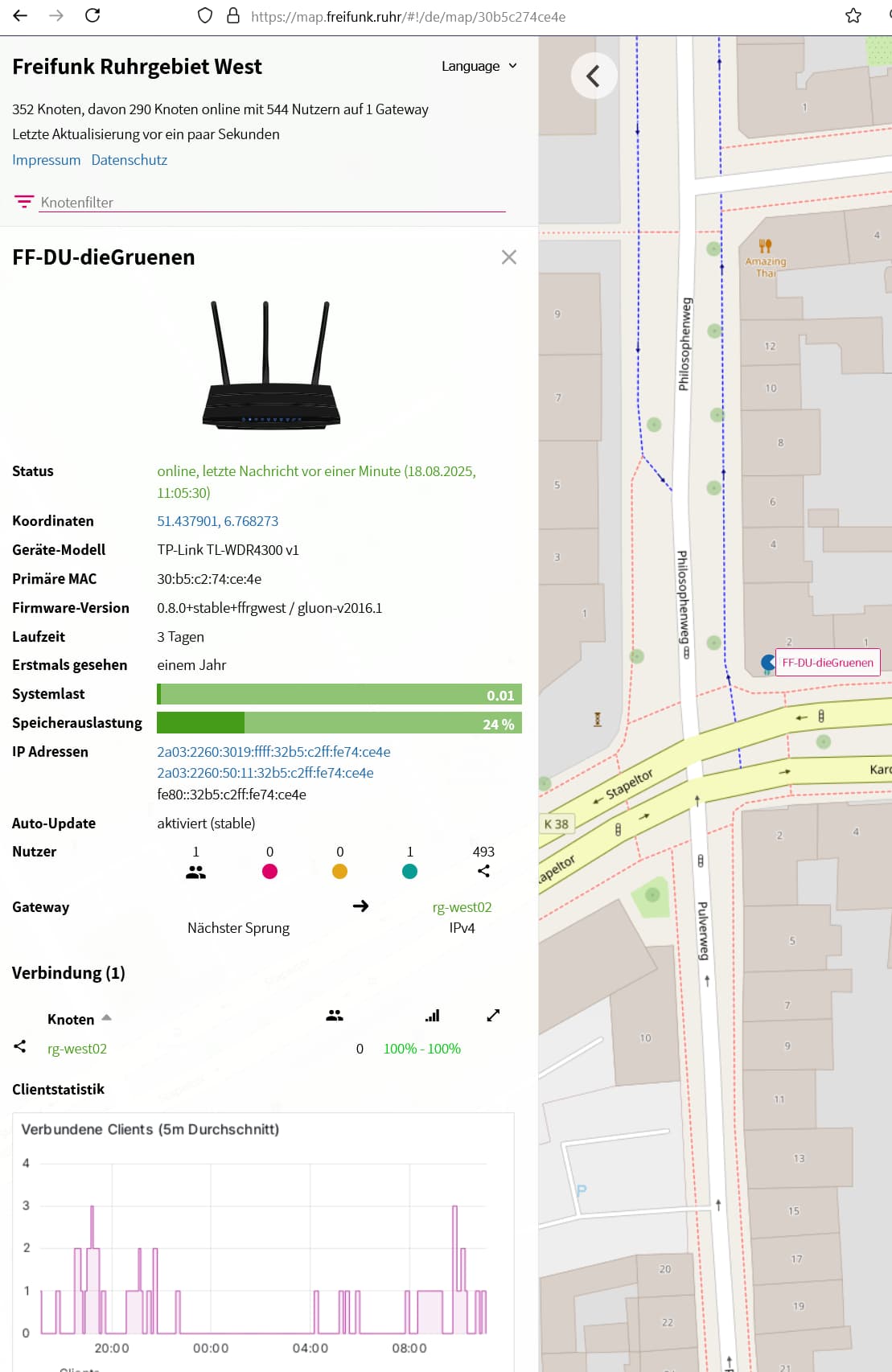Collapse the sidebar with the chevron button
The width and height of the screenshot is (892, 1372).
[594, 76]
